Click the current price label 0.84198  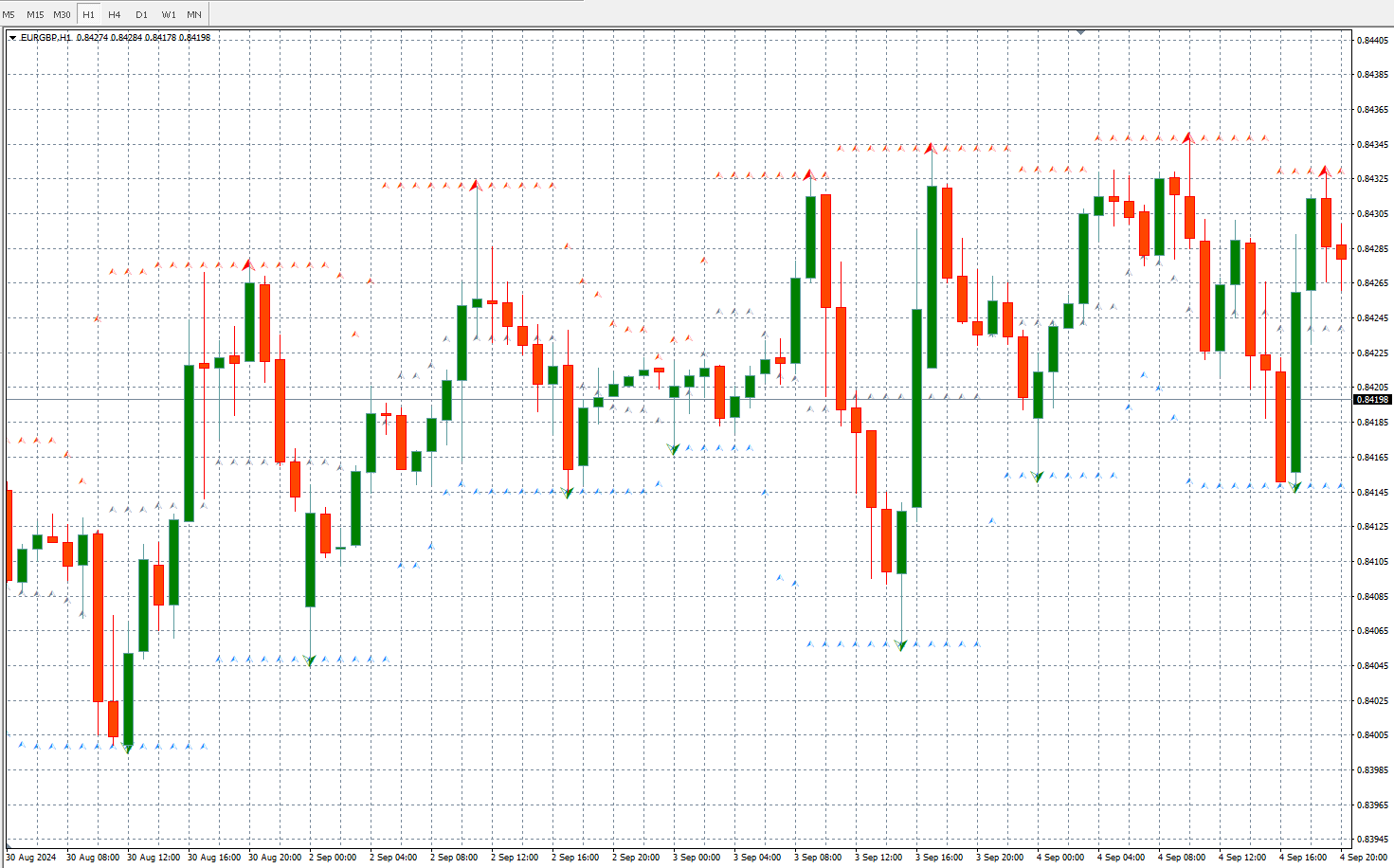pyautogui.click(x=1372, y=400)
